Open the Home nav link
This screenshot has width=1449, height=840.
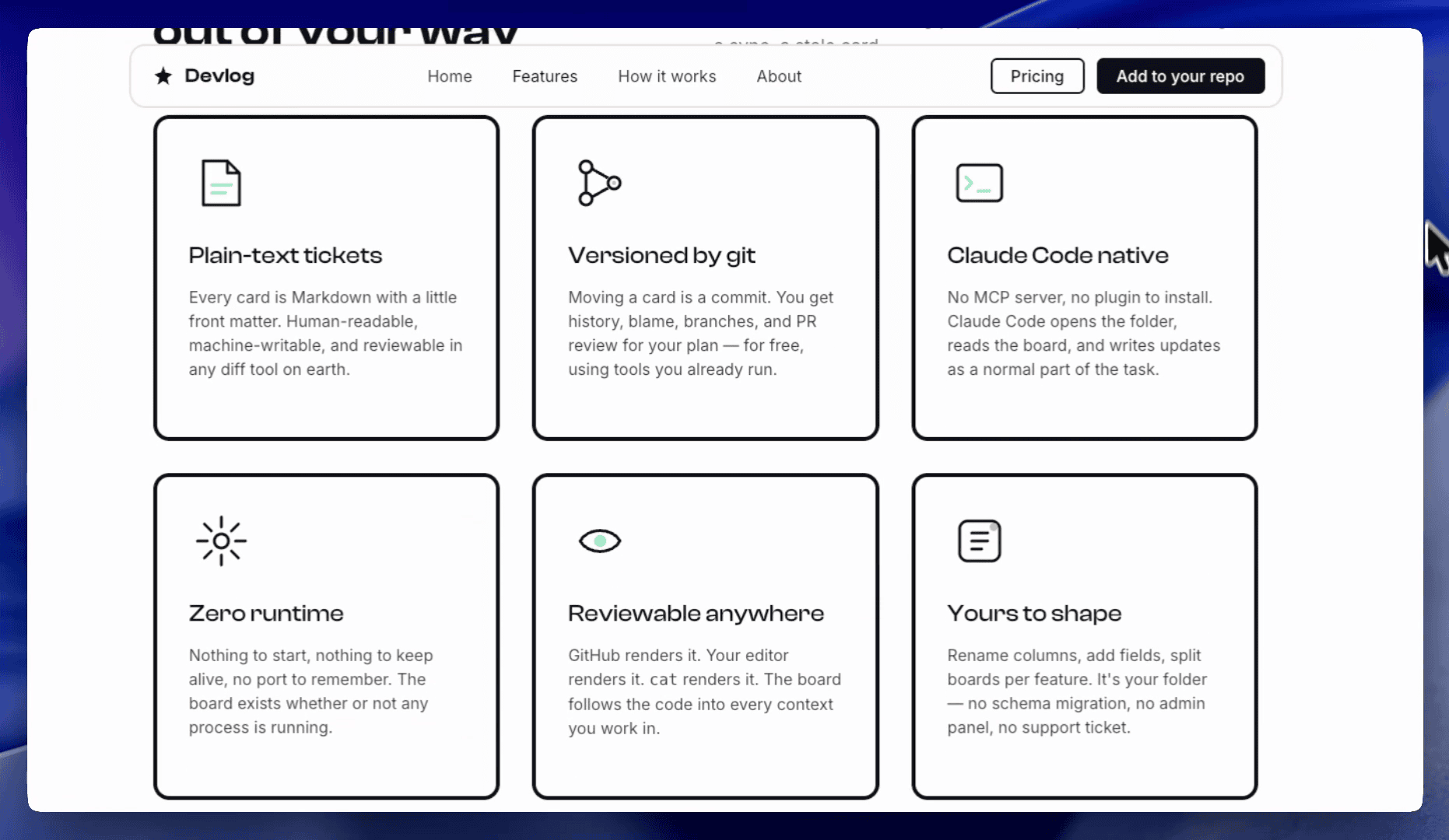tap(450, 76)
